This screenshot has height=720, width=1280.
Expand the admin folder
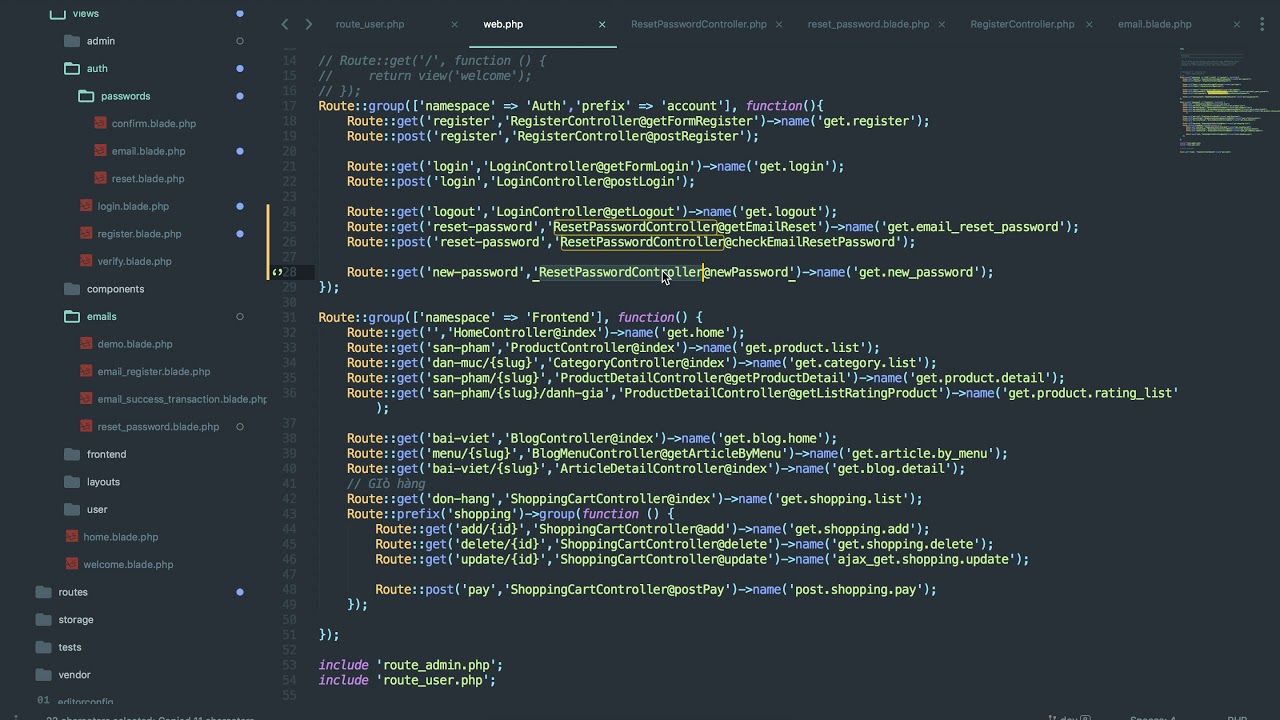point(71,41)
